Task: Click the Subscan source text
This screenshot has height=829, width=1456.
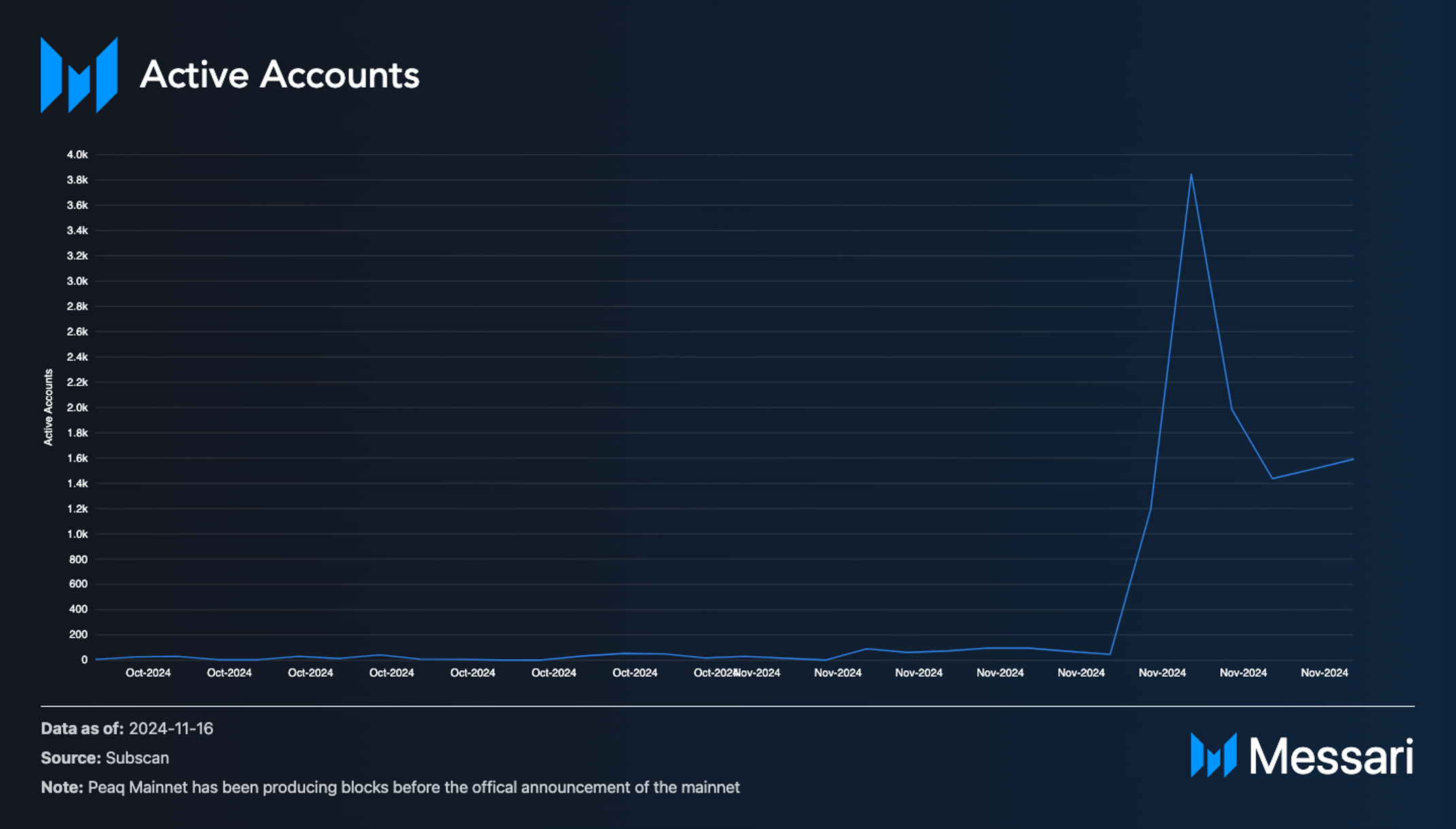Action: pyautogui.click(x=137, y=758)
